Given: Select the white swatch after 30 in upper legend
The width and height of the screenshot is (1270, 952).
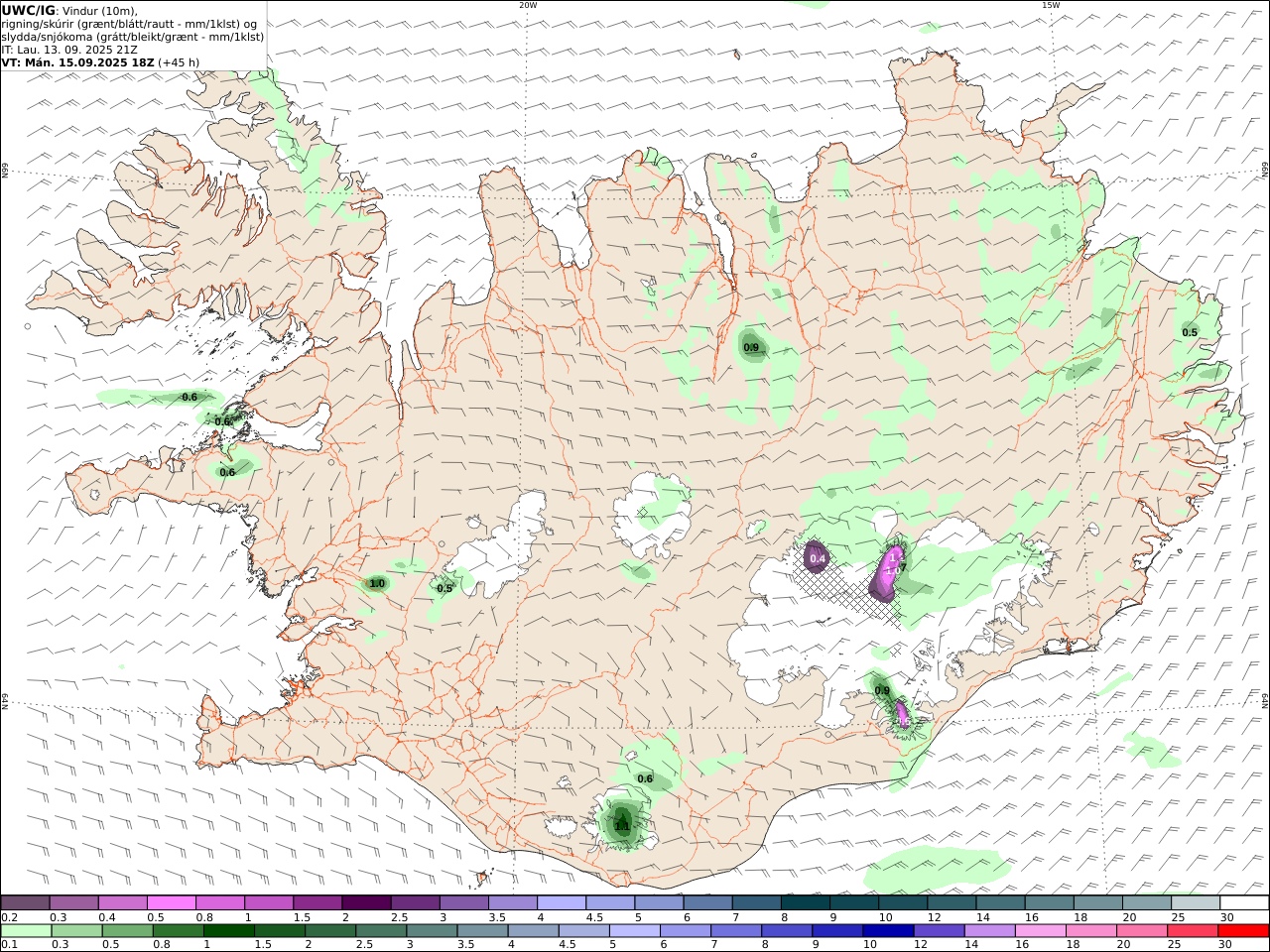Looking at the screenshot, I should (1244, 903).
